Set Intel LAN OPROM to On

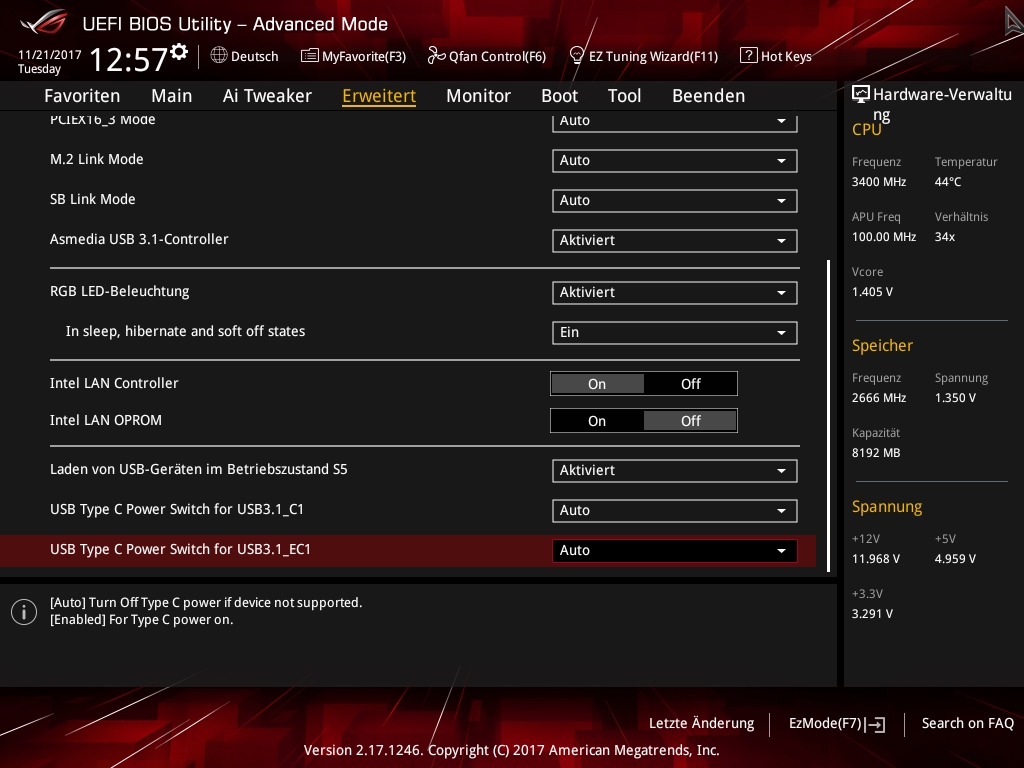pyautogui.click(x=597, y=421)
